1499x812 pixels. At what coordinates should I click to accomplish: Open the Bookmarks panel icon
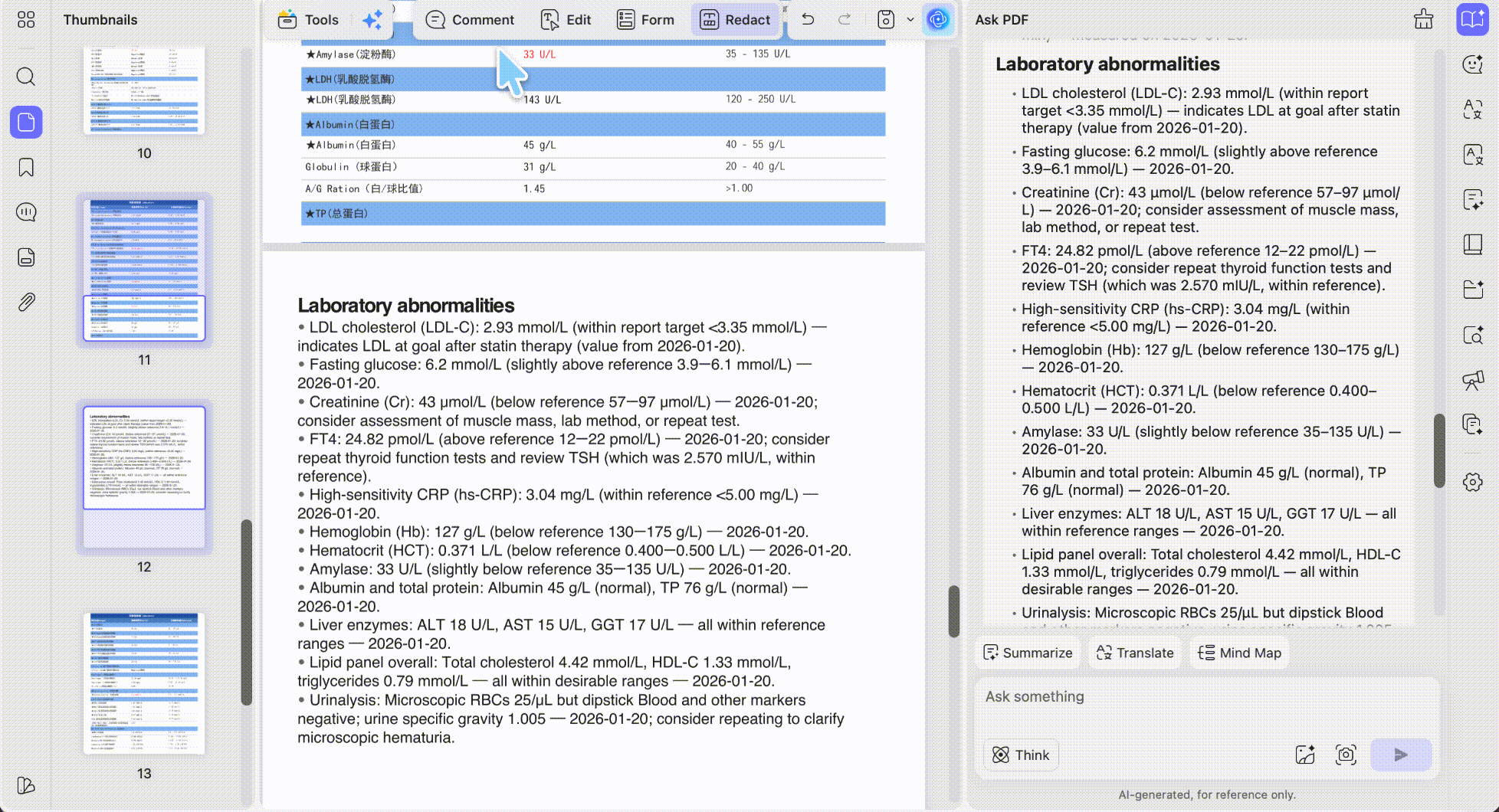(x=26, y=168)
